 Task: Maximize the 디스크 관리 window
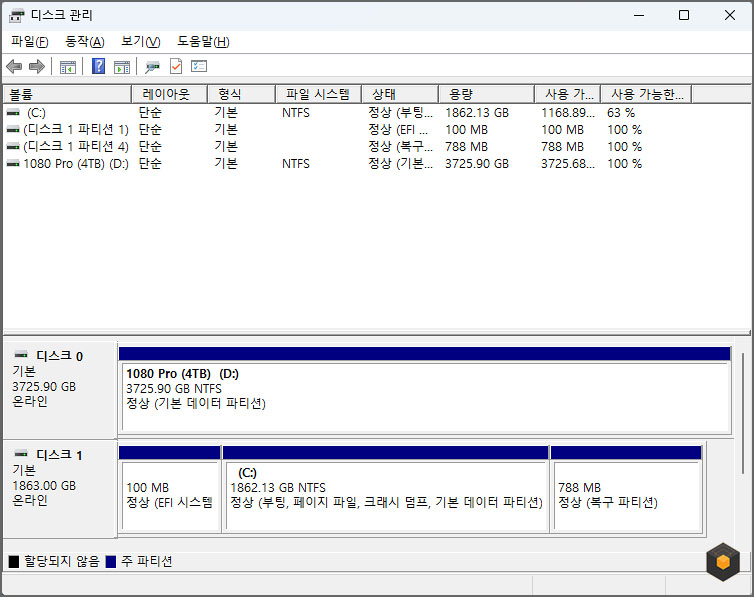[x=684, y=15]
